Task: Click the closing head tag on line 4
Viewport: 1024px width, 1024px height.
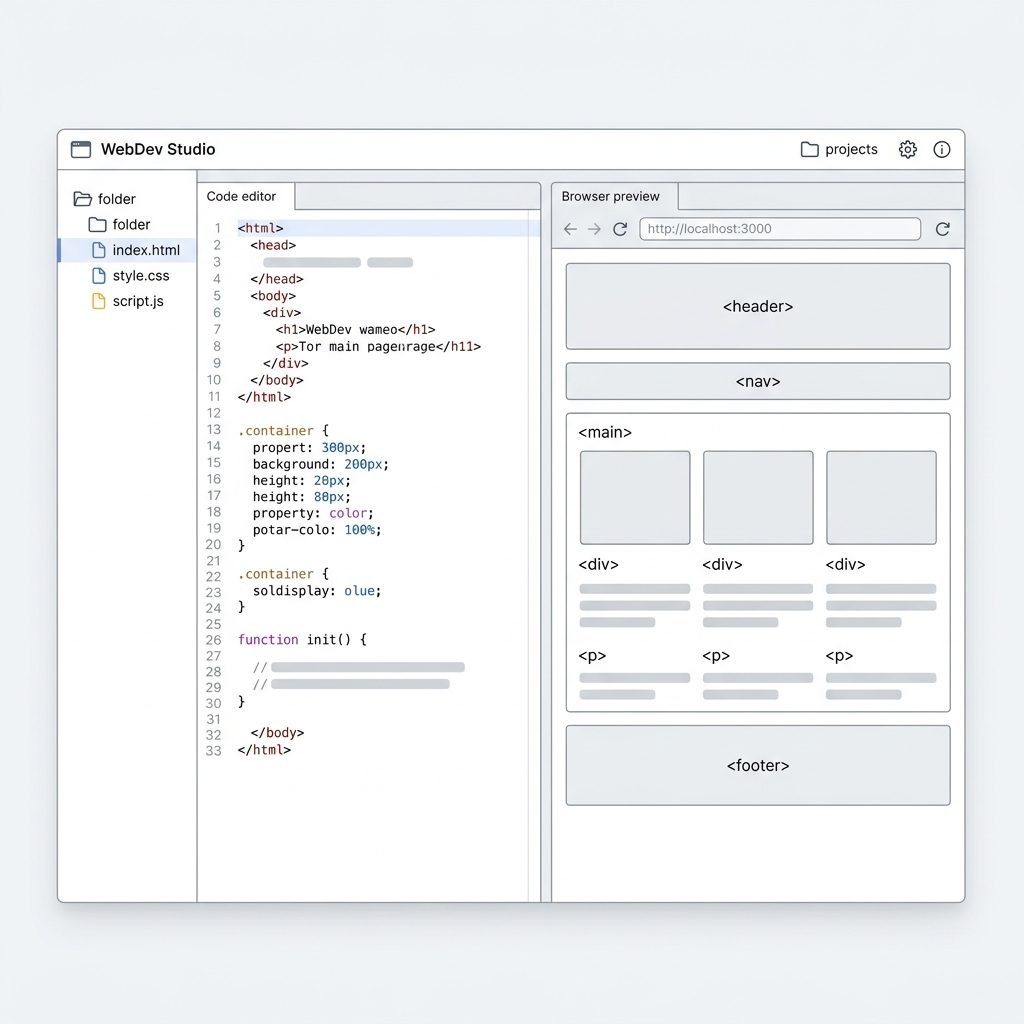Action: [277, 279]
